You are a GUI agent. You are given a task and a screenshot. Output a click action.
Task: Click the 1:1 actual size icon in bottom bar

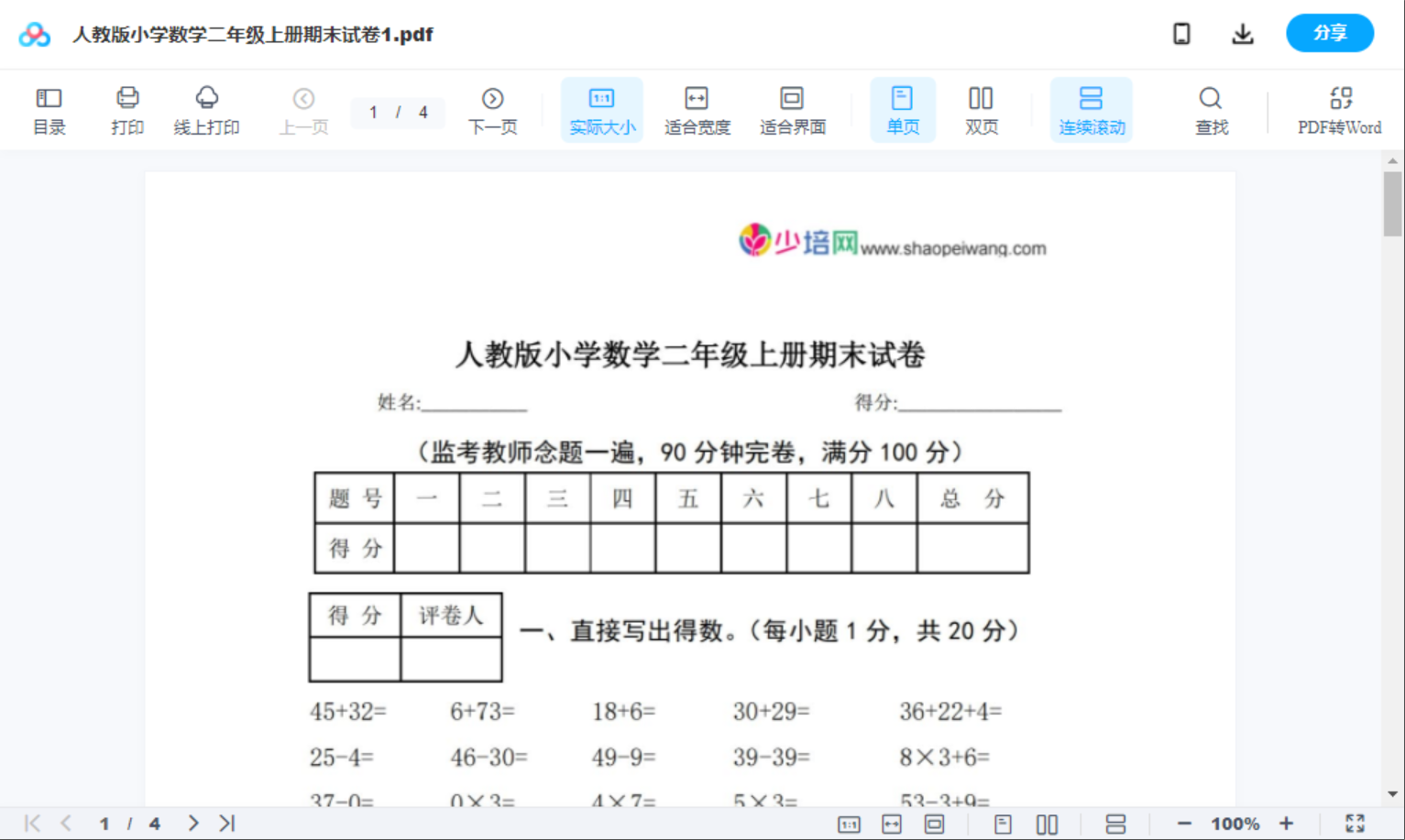pyautogui.click(x=848, y=823)
